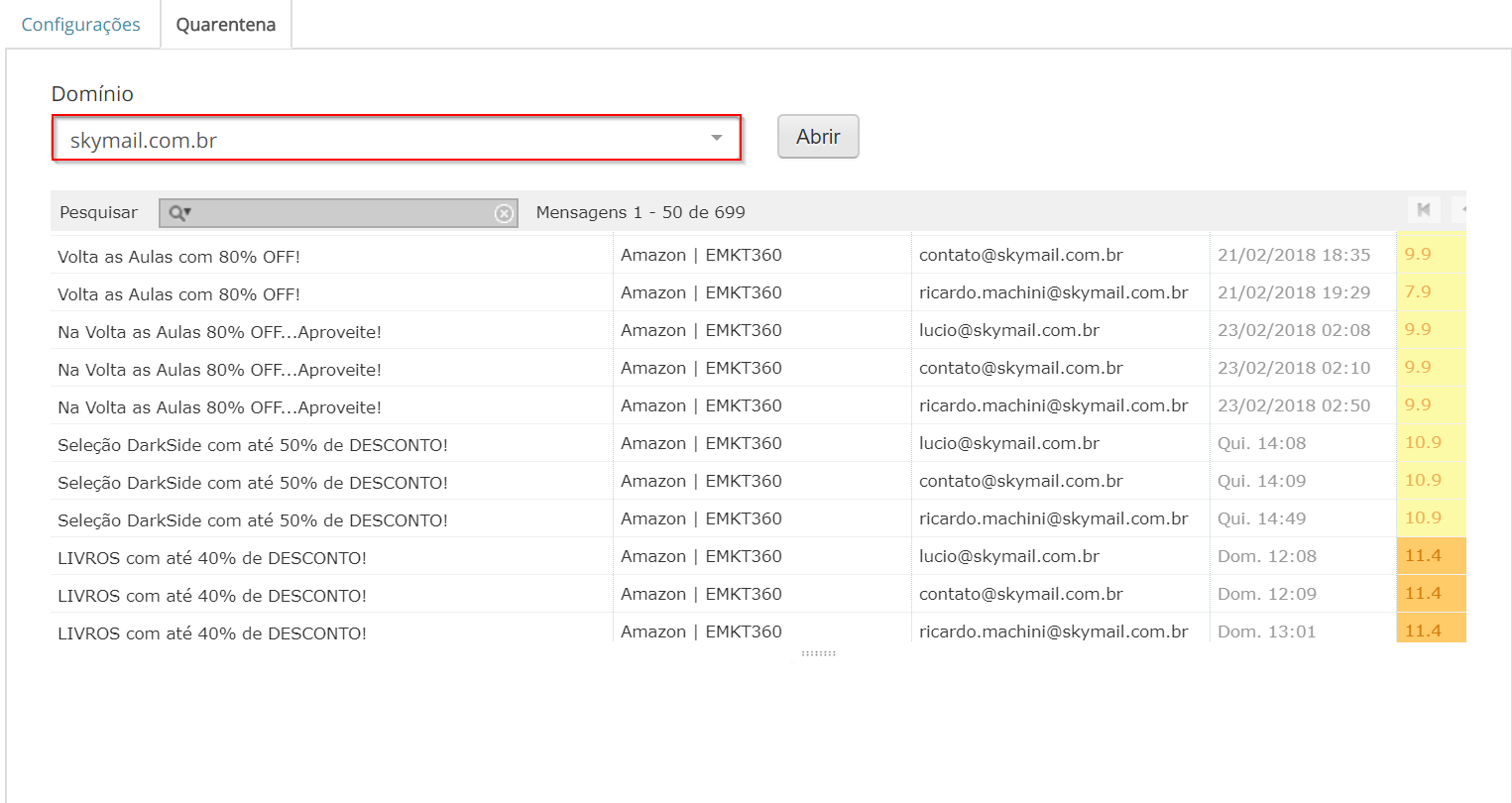This screenshot has width=1512, height=803.
Task: Expand the Domínio dropdown arrow
Action: pyautogui.click(x=716, y=138)
